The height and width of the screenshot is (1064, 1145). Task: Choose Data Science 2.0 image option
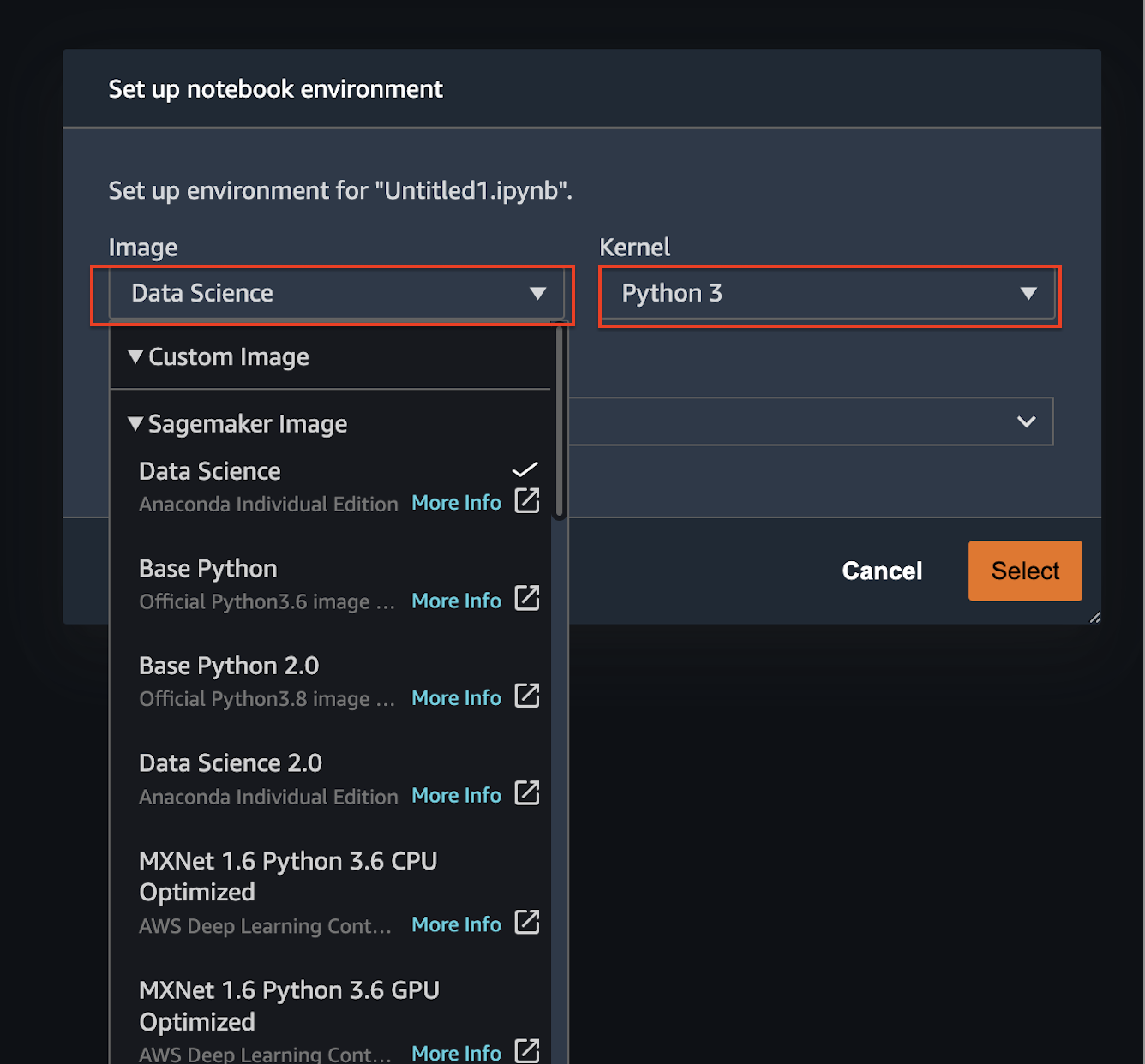pos(231,763)
